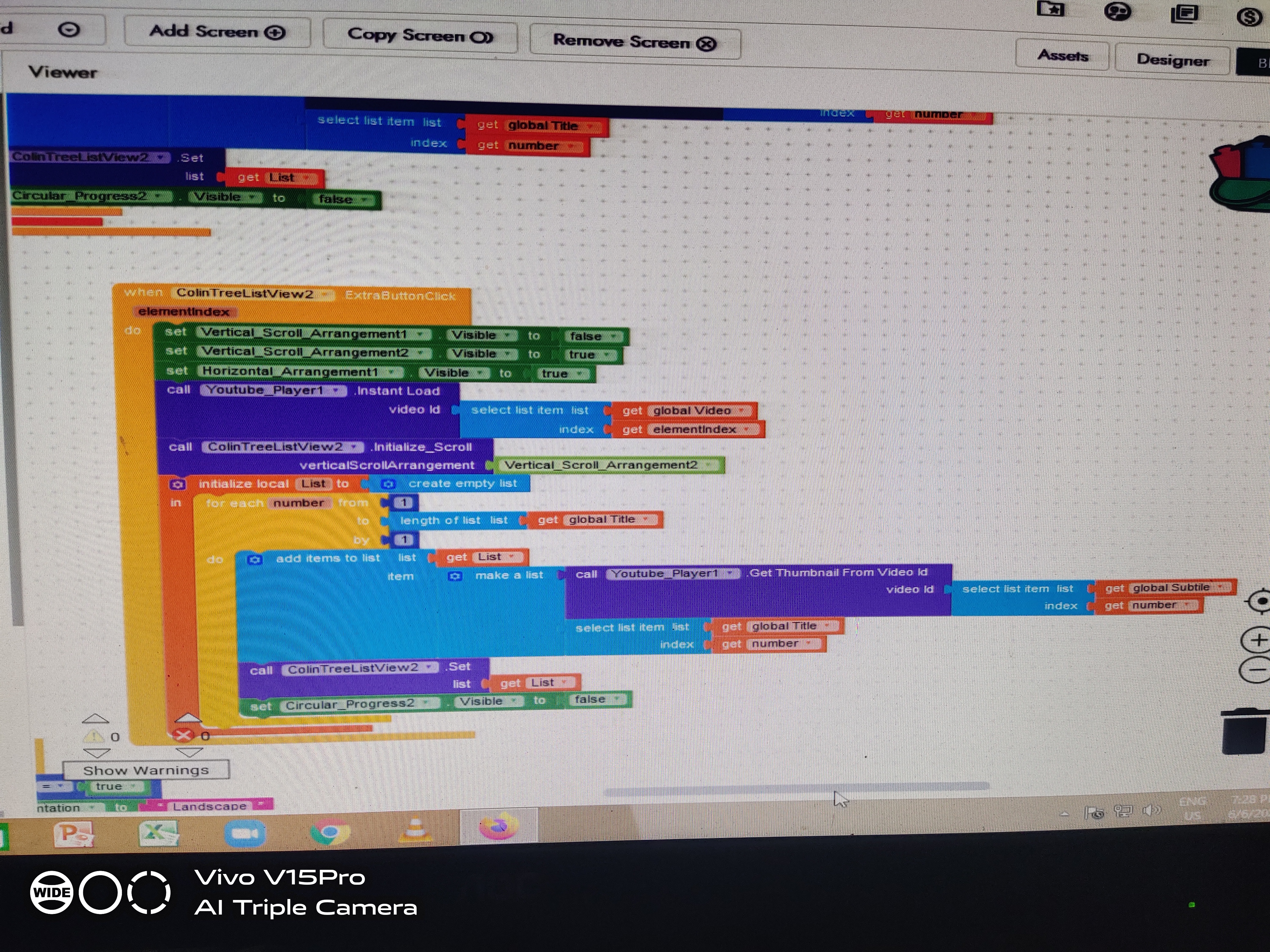Click the Remove Screen button

click(x=634, y=42)
